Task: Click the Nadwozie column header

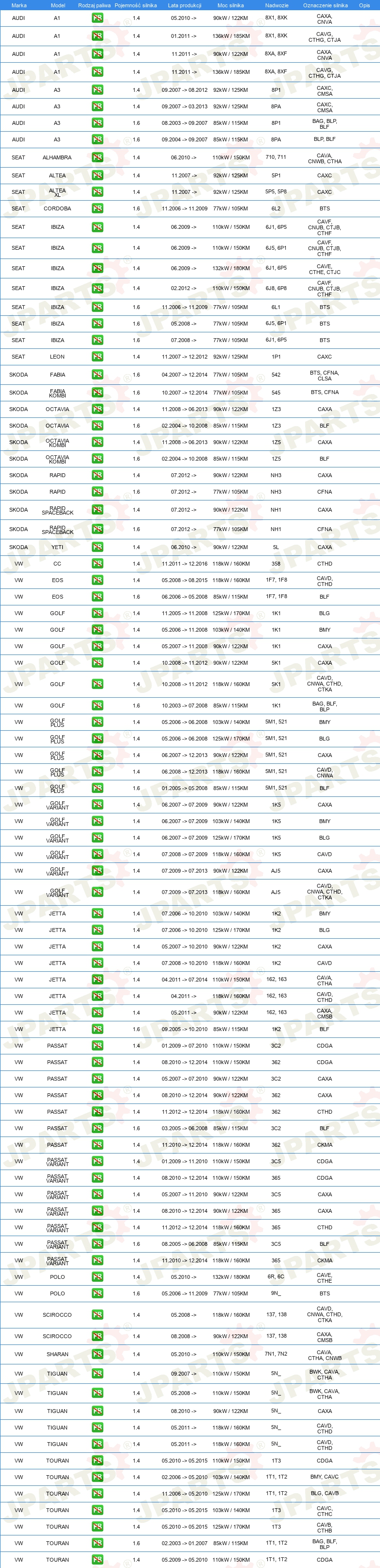Action: [x=276, y=5]
